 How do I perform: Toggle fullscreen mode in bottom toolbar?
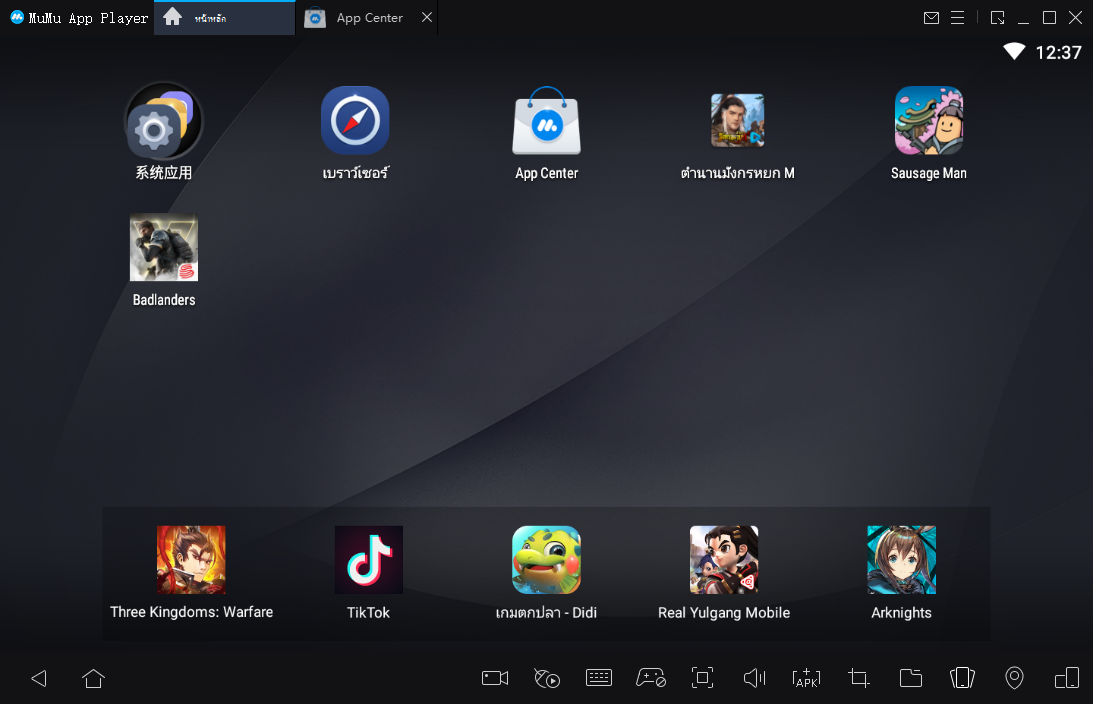703,678
